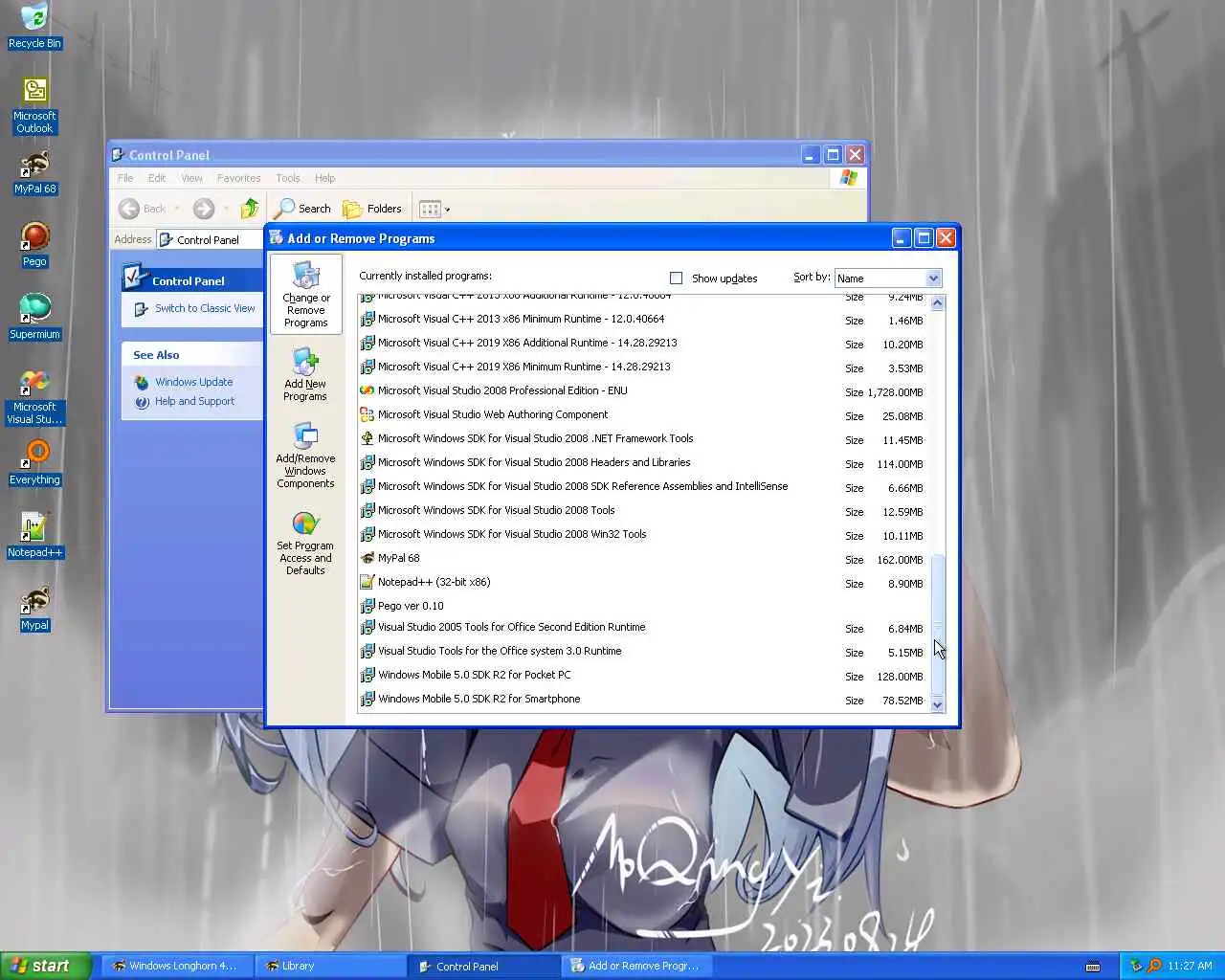Viewport: 1225px width, 980px height.
Task: Select Change or Remove Programs icon
Action: [x=305, y=294]
